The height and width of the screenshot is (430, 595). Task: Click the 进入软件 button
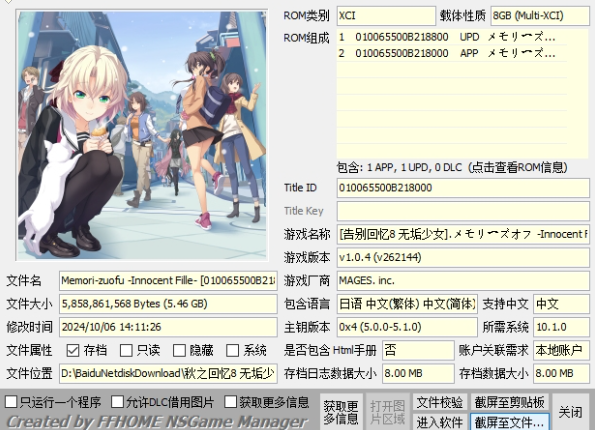click(x=439, y=422)
